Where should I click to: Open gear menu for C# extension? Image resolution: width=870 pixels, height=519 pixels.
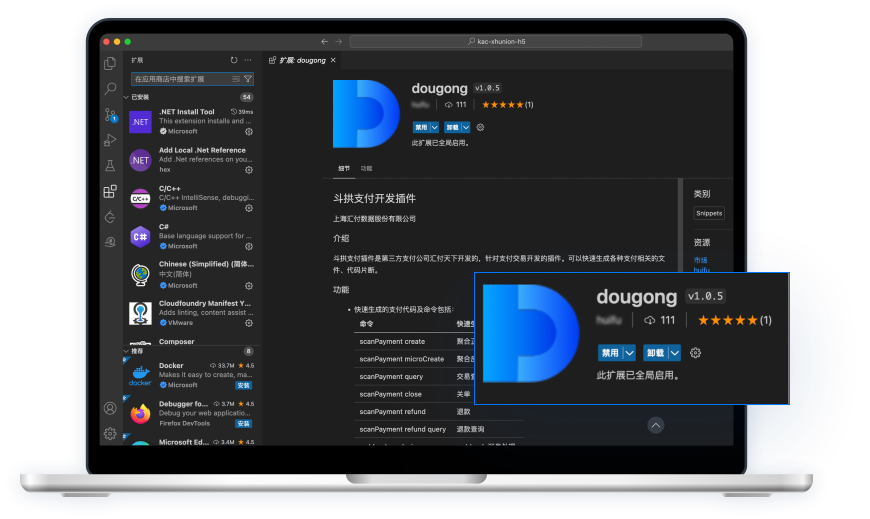click(249, 246)
